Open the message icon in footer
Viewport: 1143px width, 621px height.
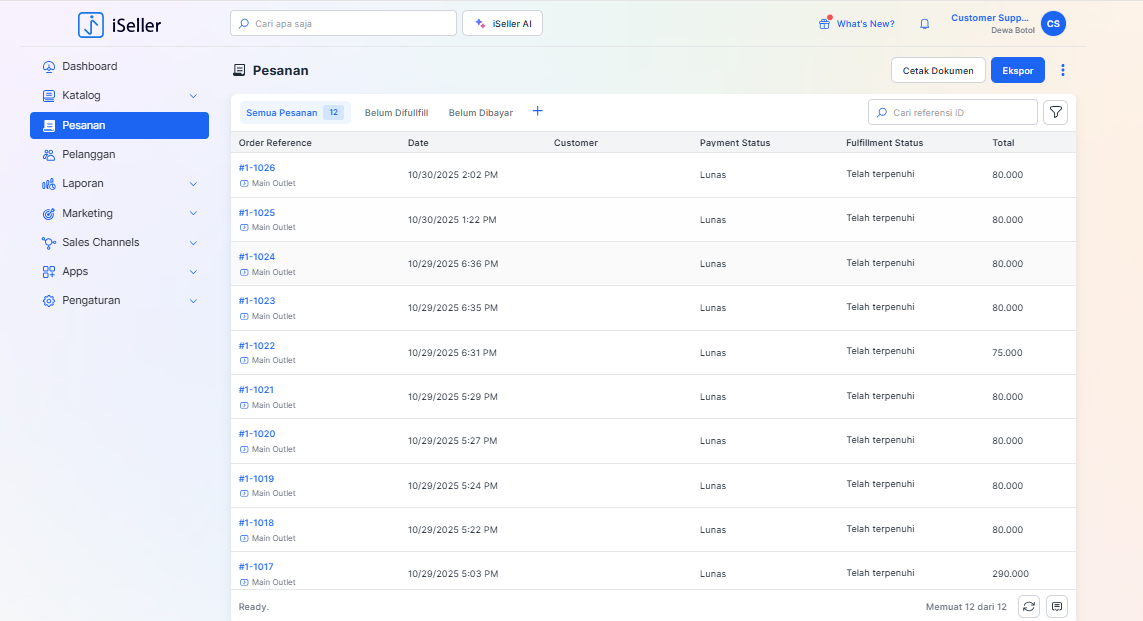(x=1057, y=606)
